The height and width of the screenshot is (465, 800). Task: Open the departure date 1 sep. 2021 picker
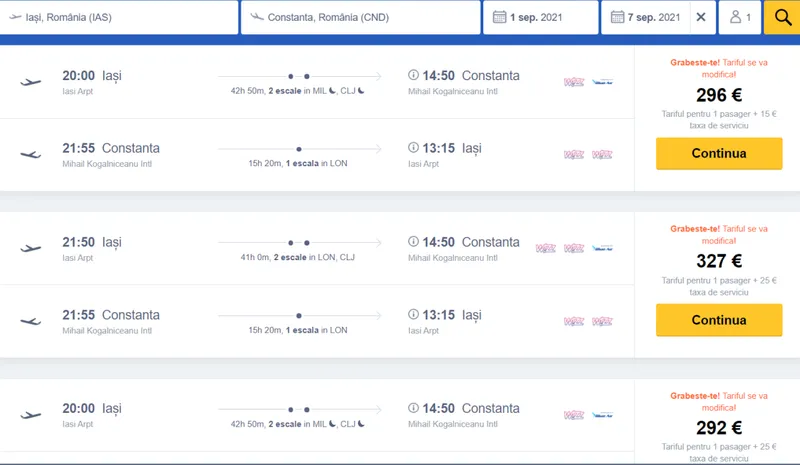540,18
